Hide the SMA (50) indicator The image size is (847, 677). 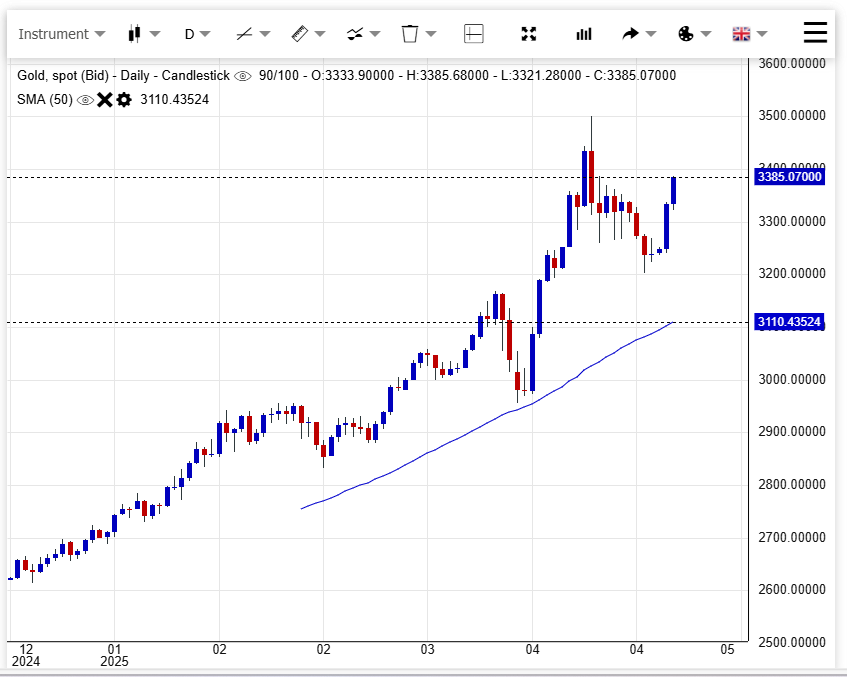pos(85,100)
